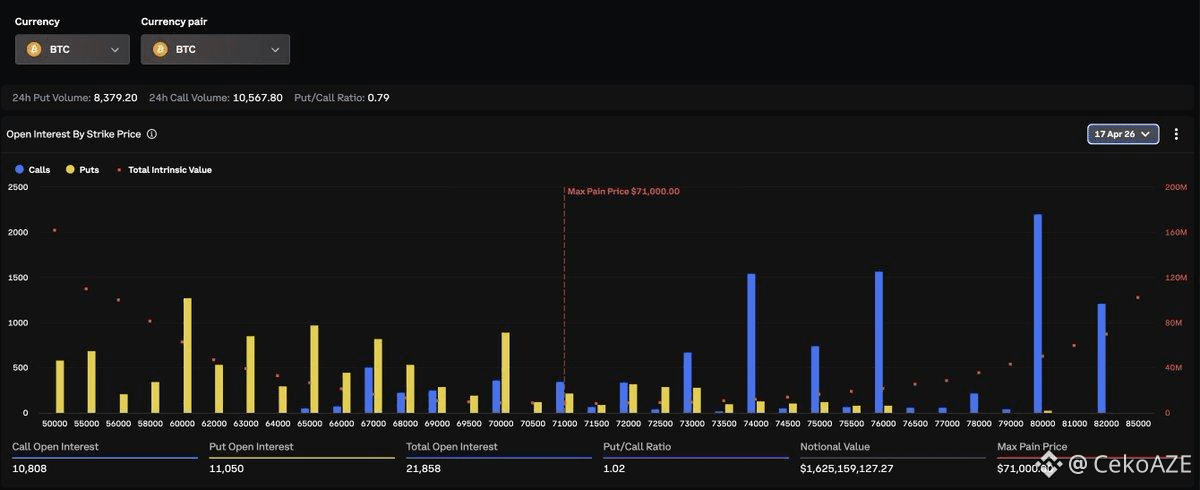The height and width of the screenshot is (490, 1200).
Task: Open the Currency BTC dropdown
Action: [x=72, y=49]
